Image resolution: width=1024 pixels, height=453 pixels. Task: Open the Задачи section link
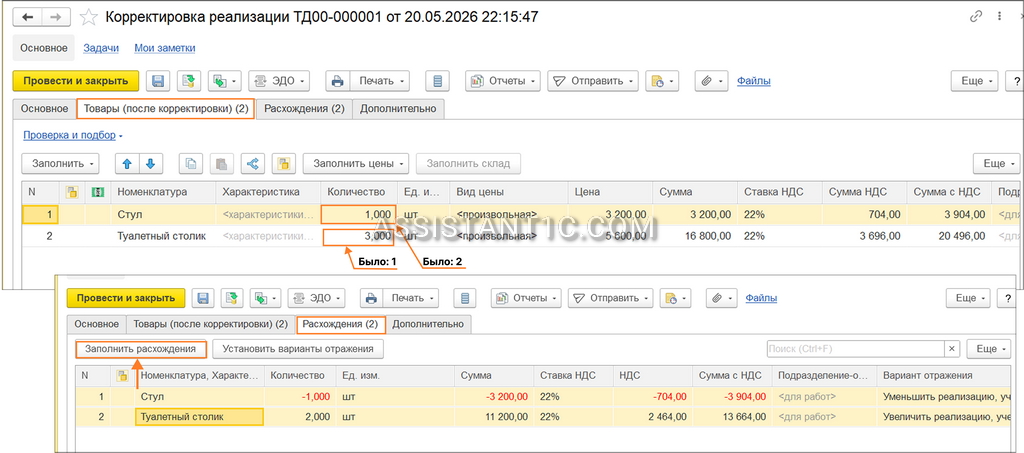(x=101, y=48)
